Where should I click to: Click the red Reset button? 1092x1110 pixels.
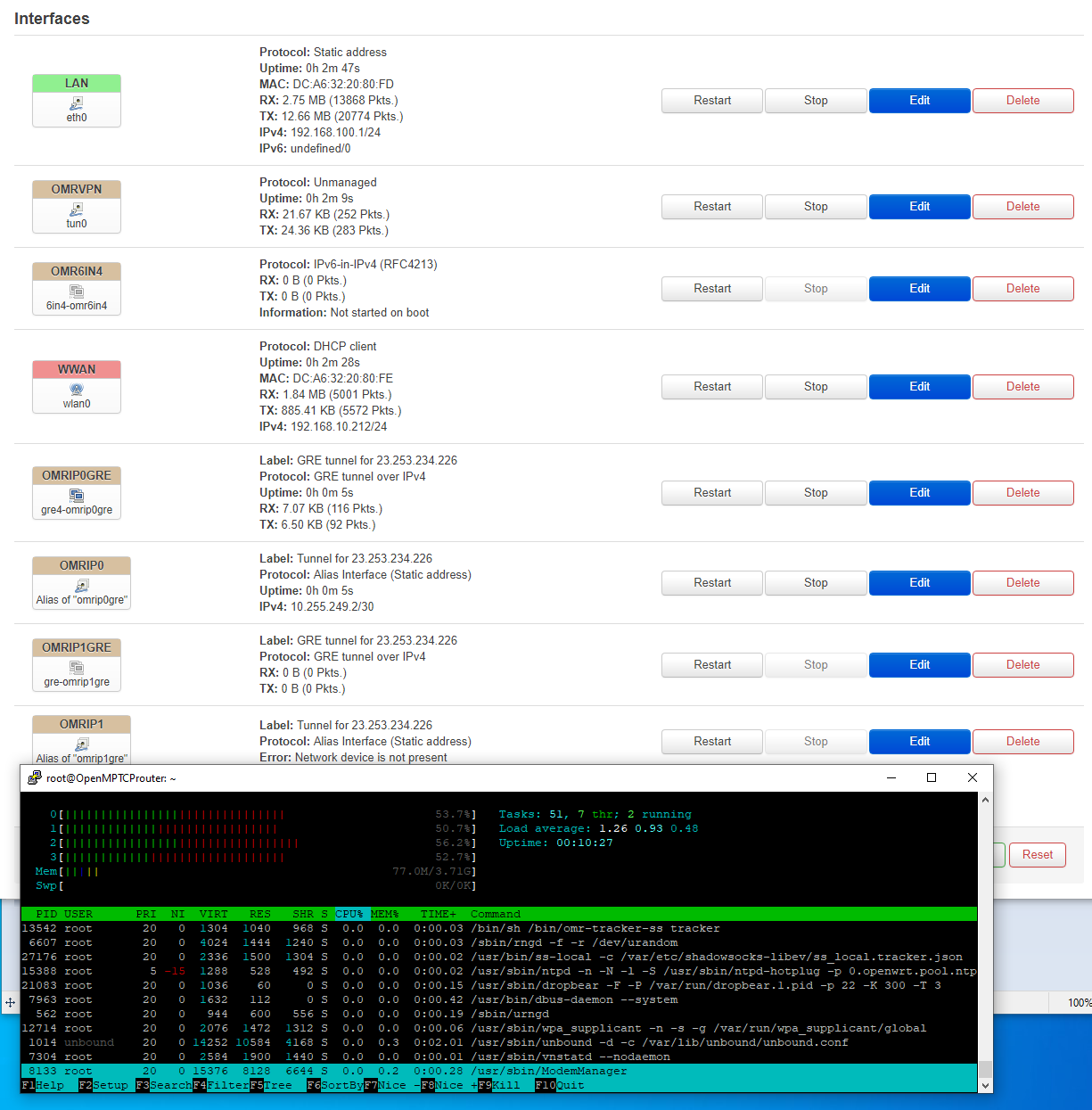click(1038, 855)
